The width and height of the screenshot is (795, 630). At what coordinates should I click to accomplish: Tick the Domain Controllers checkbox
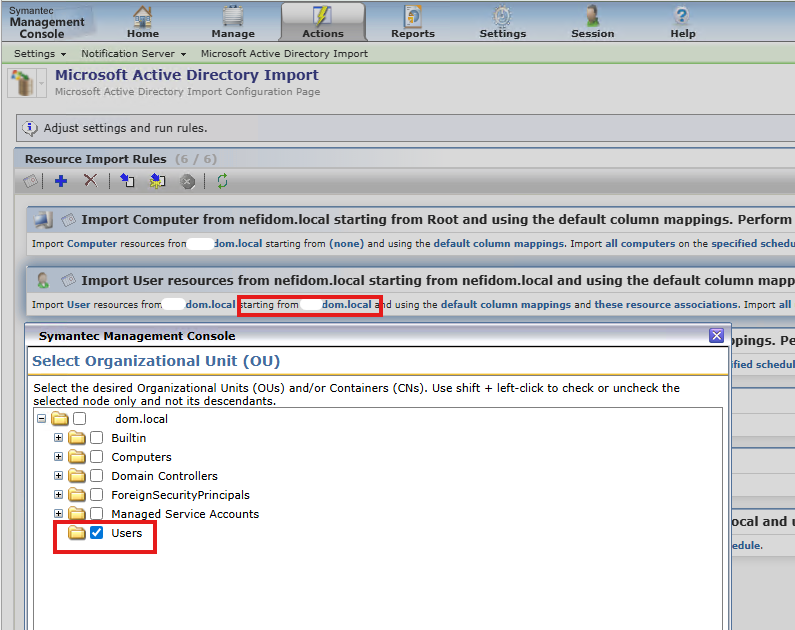tap(96, 475)
